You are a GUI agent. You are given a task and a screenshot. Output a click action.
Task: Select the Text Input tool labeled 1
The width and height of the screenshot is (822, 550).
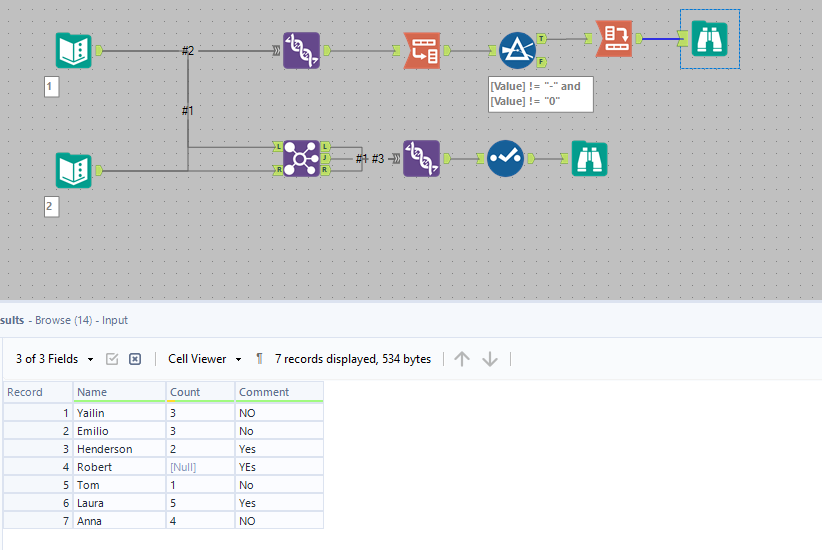tap(74, 50)
